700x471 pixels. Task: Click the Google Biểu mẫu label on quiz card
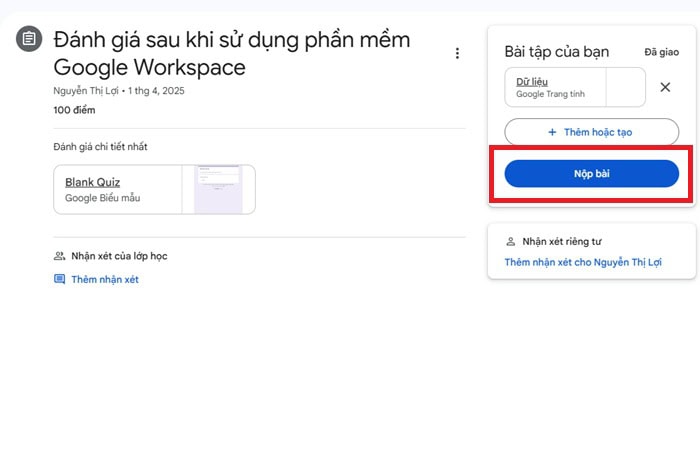pos(102,198)
